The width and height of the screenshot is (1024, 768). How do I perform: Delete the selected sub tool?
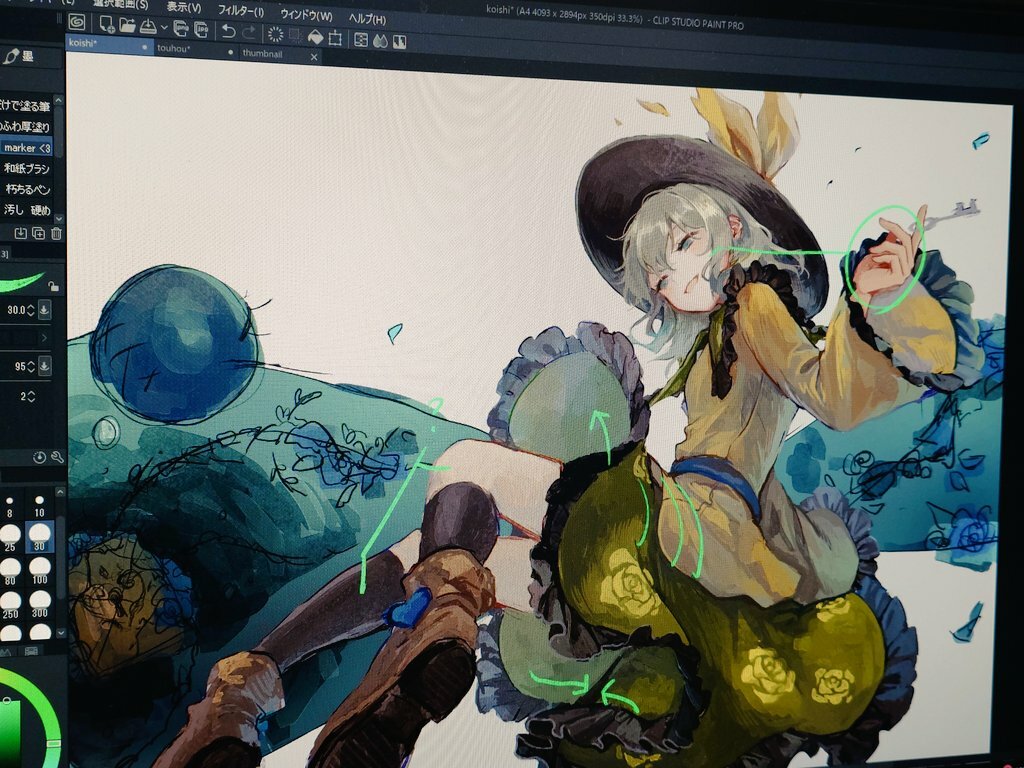56,234
